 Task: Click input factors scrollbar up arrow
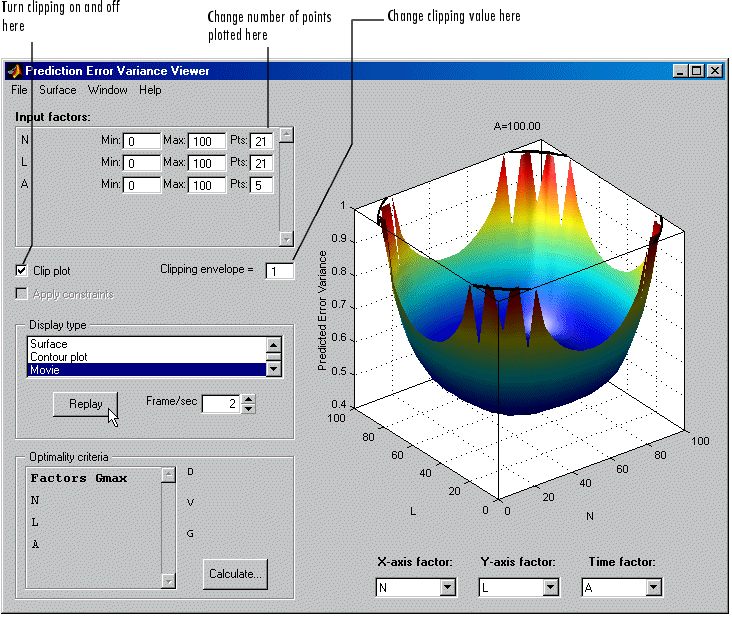286,135
